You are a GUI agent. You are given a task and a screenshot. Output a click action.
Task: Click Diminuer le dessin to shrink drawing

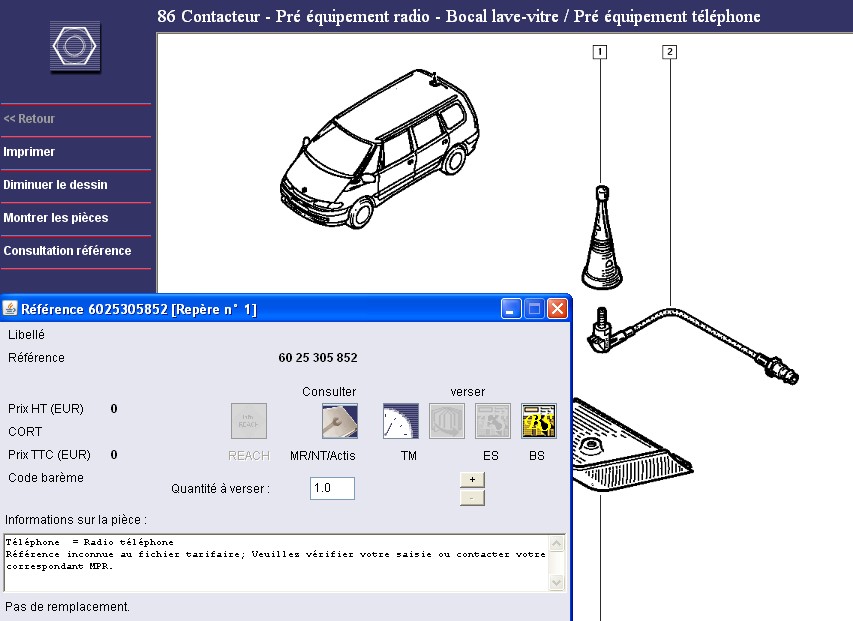[x=56, y=185]
